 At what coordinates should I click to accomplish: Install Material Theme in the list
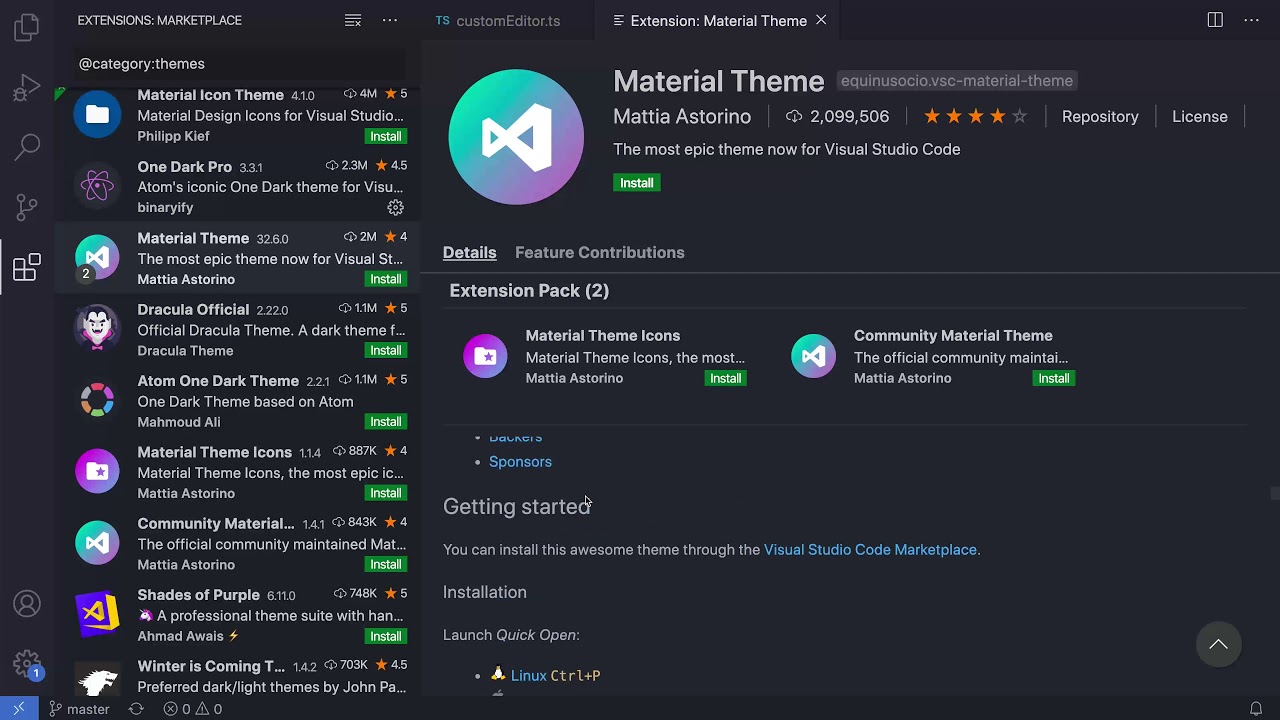tap(385, 279)
